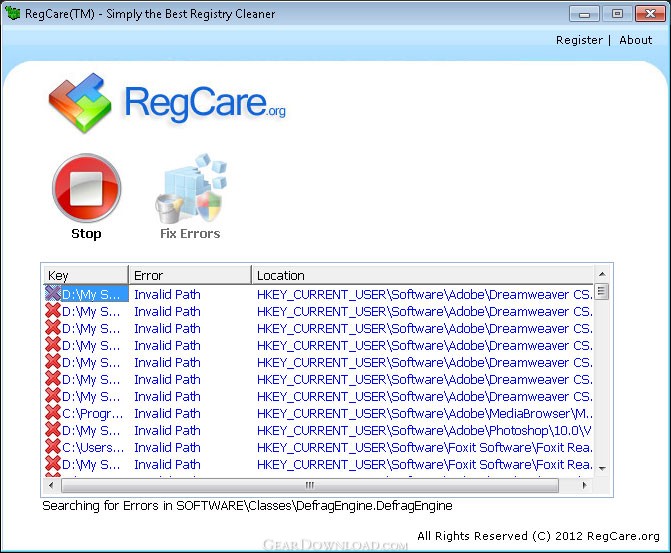Sort by the Location column header
This screenshot has height=553, width=671.
click(423, 275)
